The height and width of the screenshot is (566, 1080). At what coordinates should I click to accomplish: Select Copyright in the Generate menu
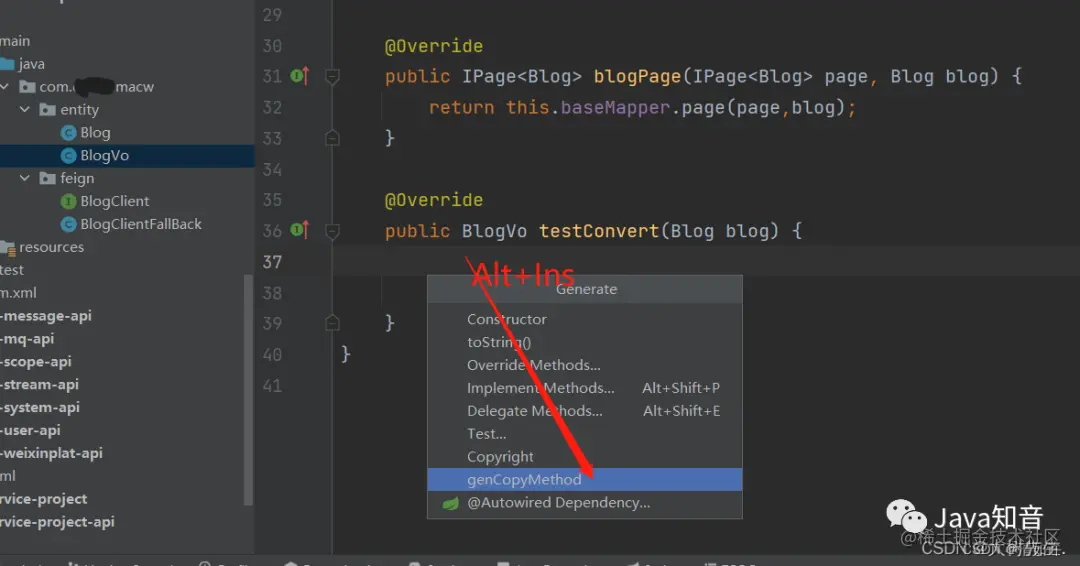[500, 457]
